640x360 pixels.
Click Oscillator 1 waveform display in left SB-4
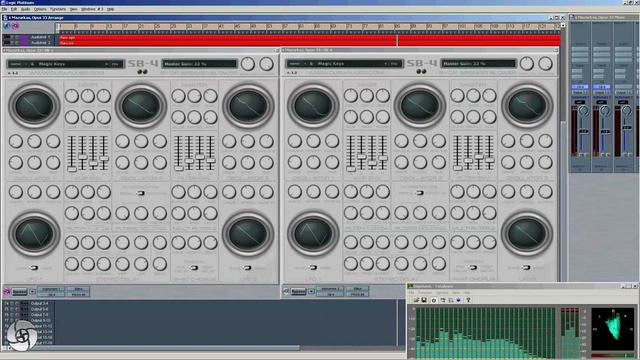34,106
